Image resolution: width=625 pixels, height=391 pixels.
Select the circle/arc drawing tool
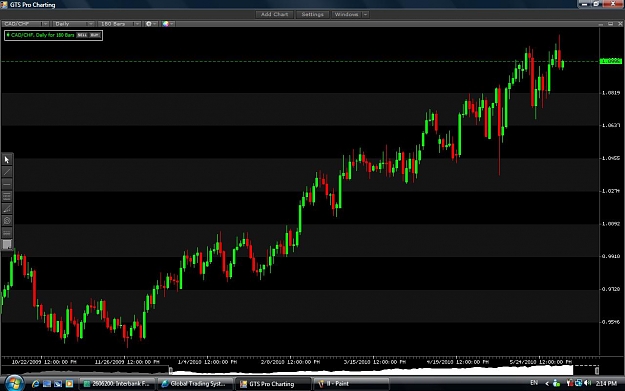click(x=7, y=220)
